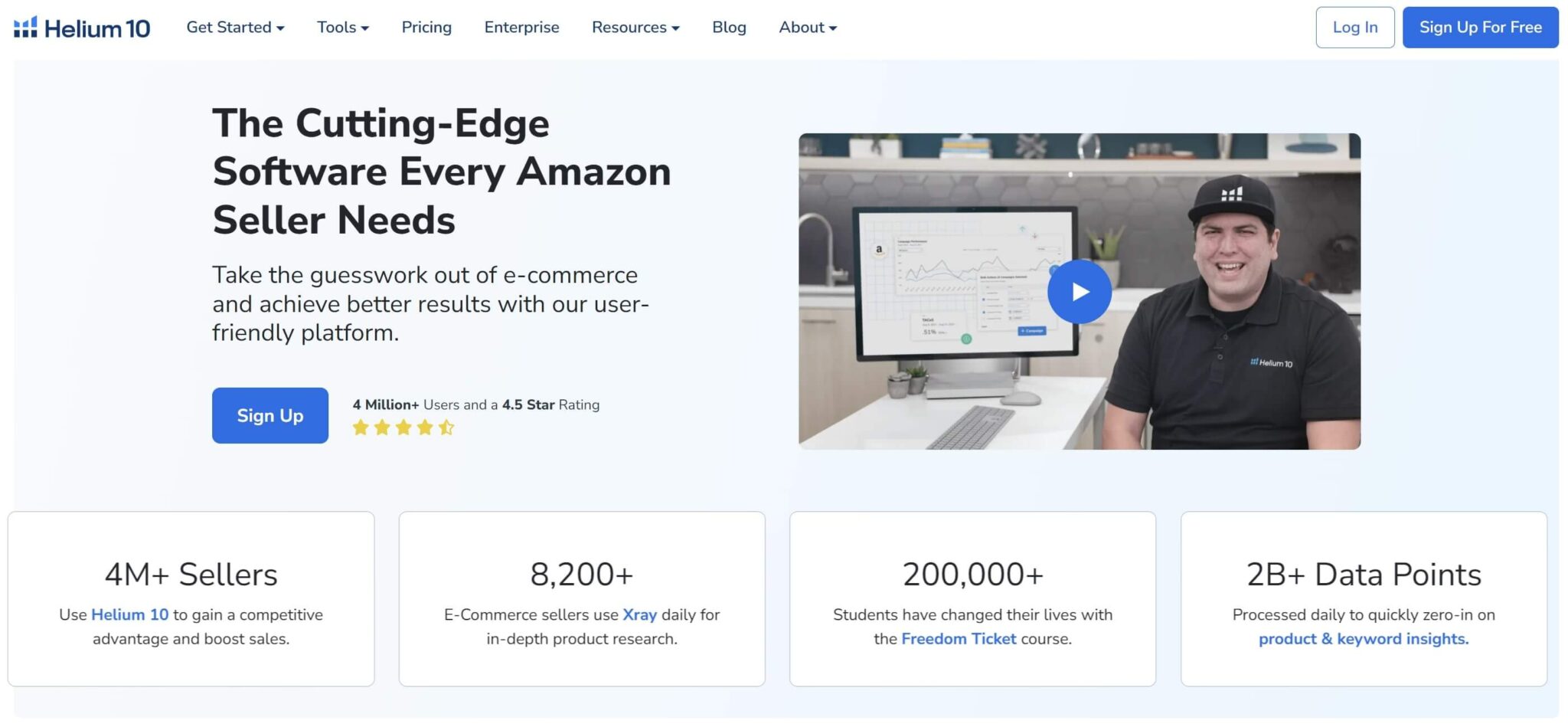Screen dimensions: 1568x727
Task: Click the half star rating icon
Action: click(446, 427)
